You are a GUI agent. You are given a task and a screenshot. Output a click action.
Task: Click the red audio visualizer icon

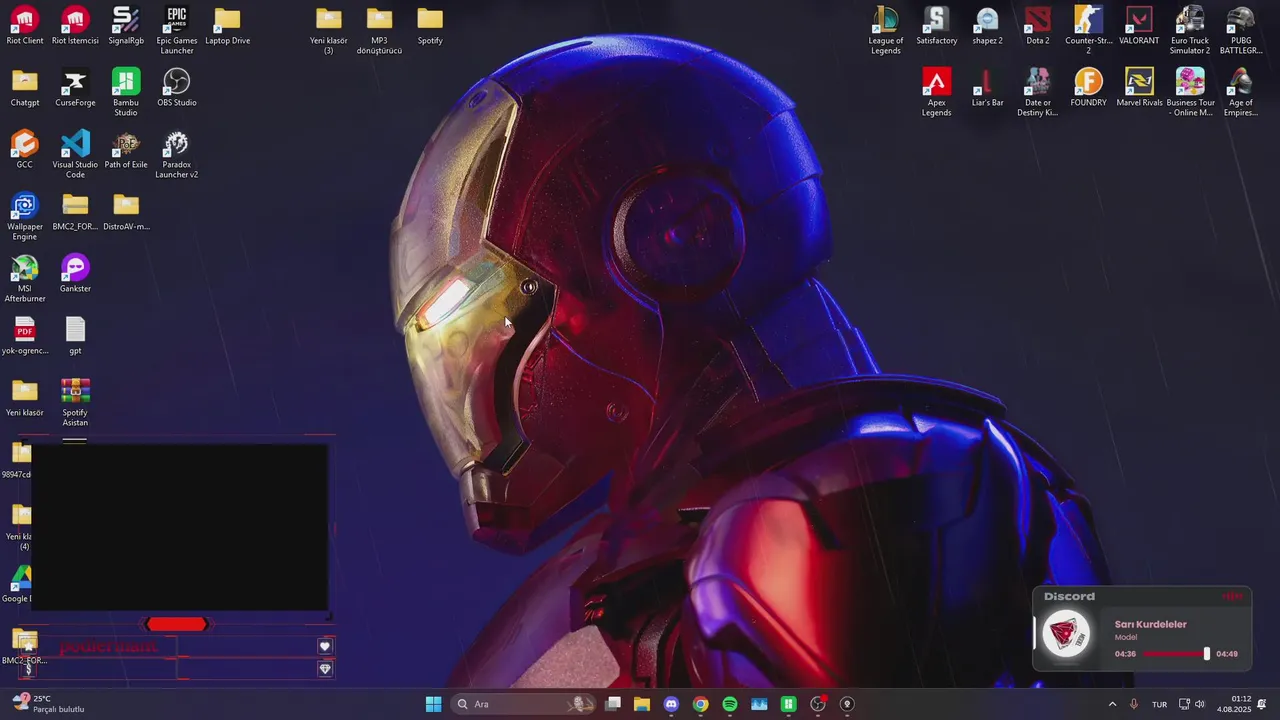coord(1232,597)
